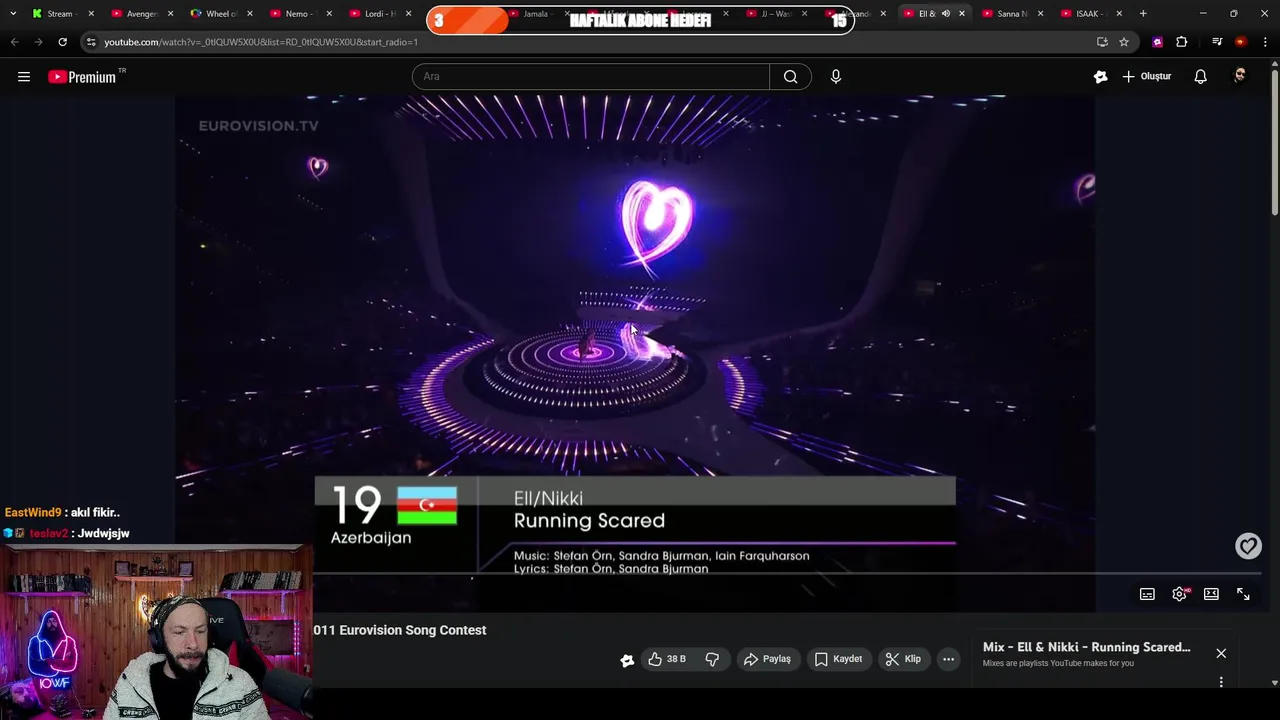Start voice search with microphone icon
Image resolution: width=1280 pixels, height=720 pixels.
click(836, 77)
